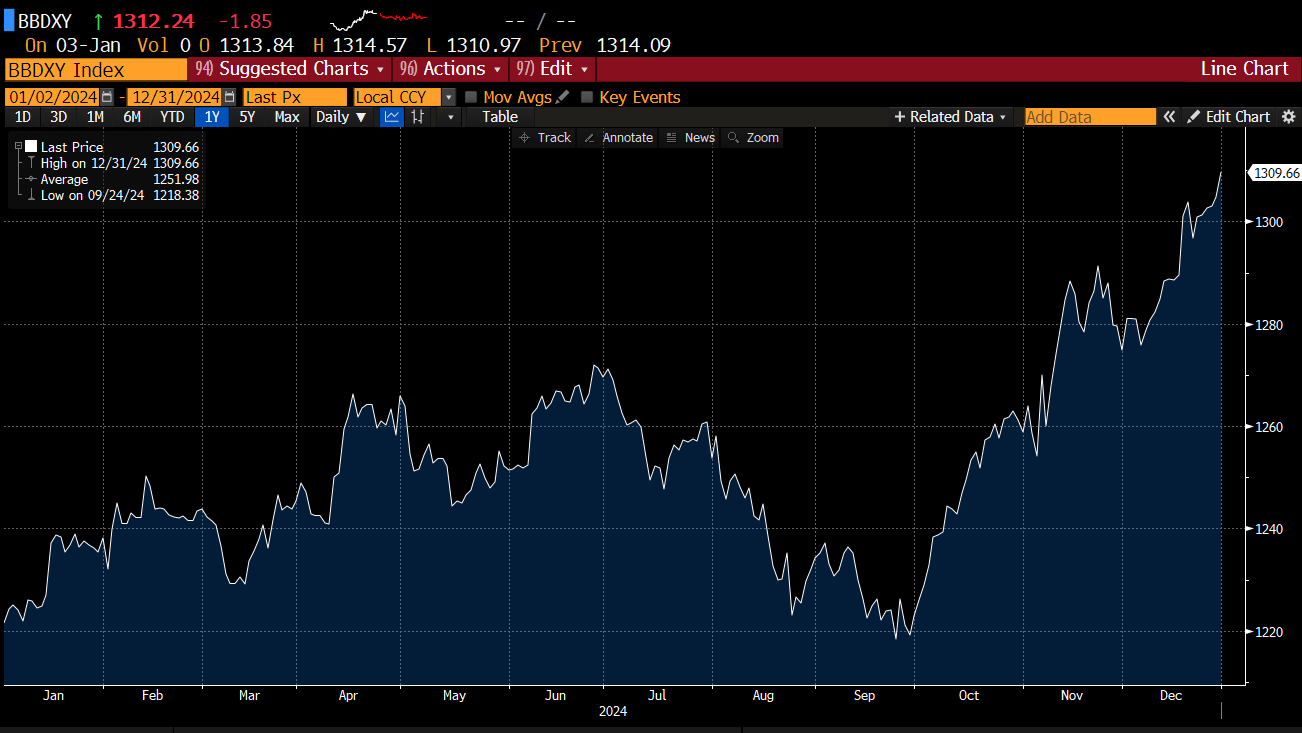Activate the Track crosshair tool

click(545, 138)
